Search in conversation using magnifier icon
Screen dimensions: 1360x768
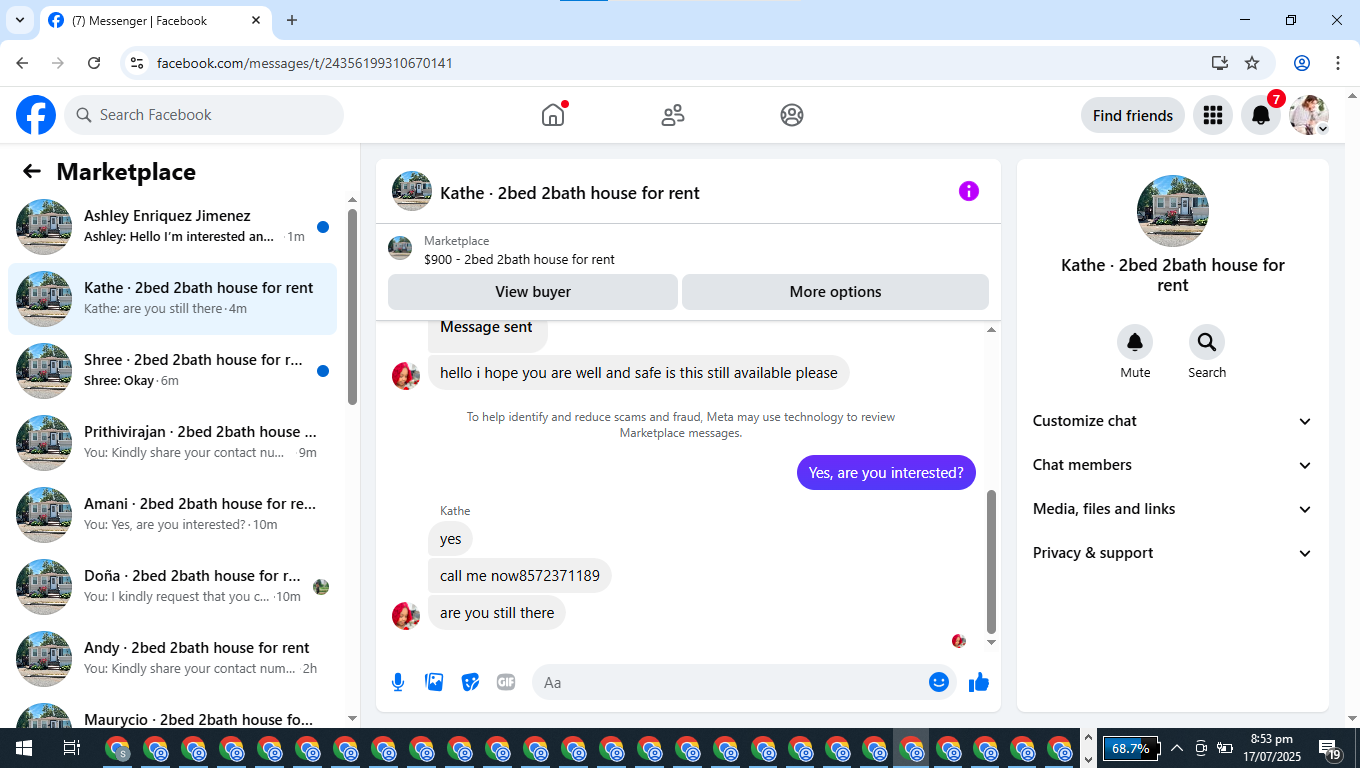[x=1207, y=342]
